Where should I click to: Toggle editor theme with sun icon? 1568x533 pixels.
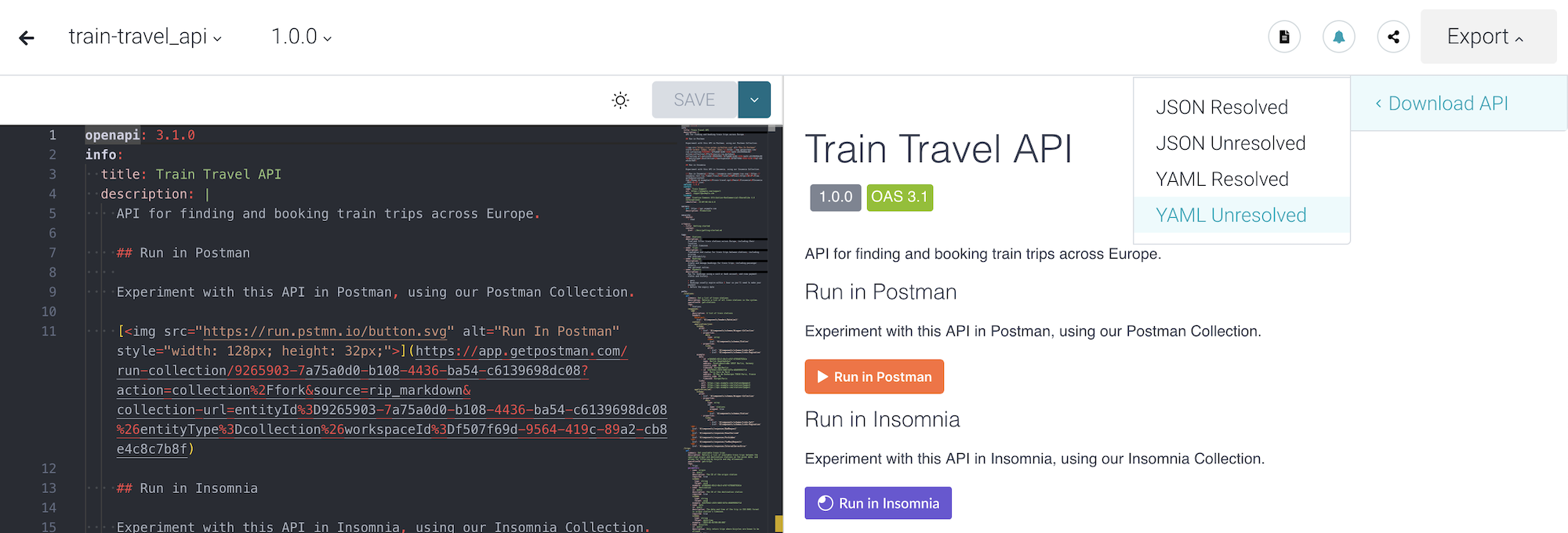point(620,100)
